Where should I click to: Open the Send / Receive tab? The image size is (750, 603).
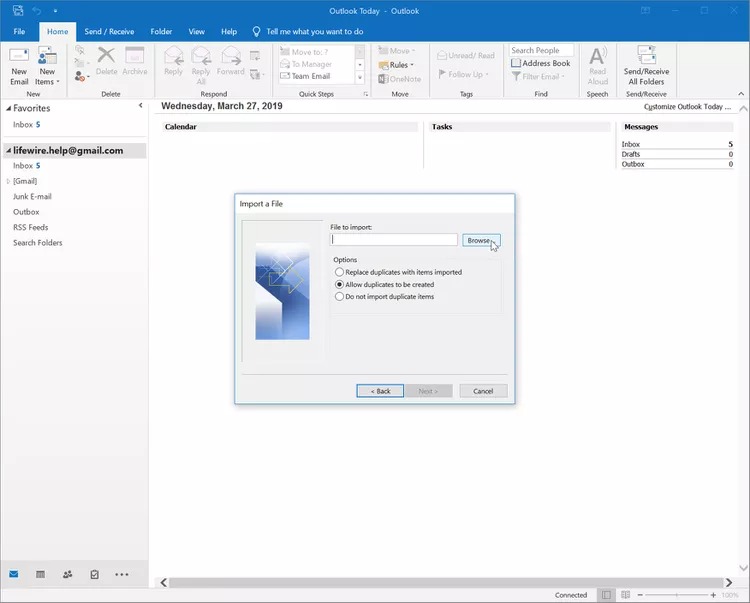point(109,32)
